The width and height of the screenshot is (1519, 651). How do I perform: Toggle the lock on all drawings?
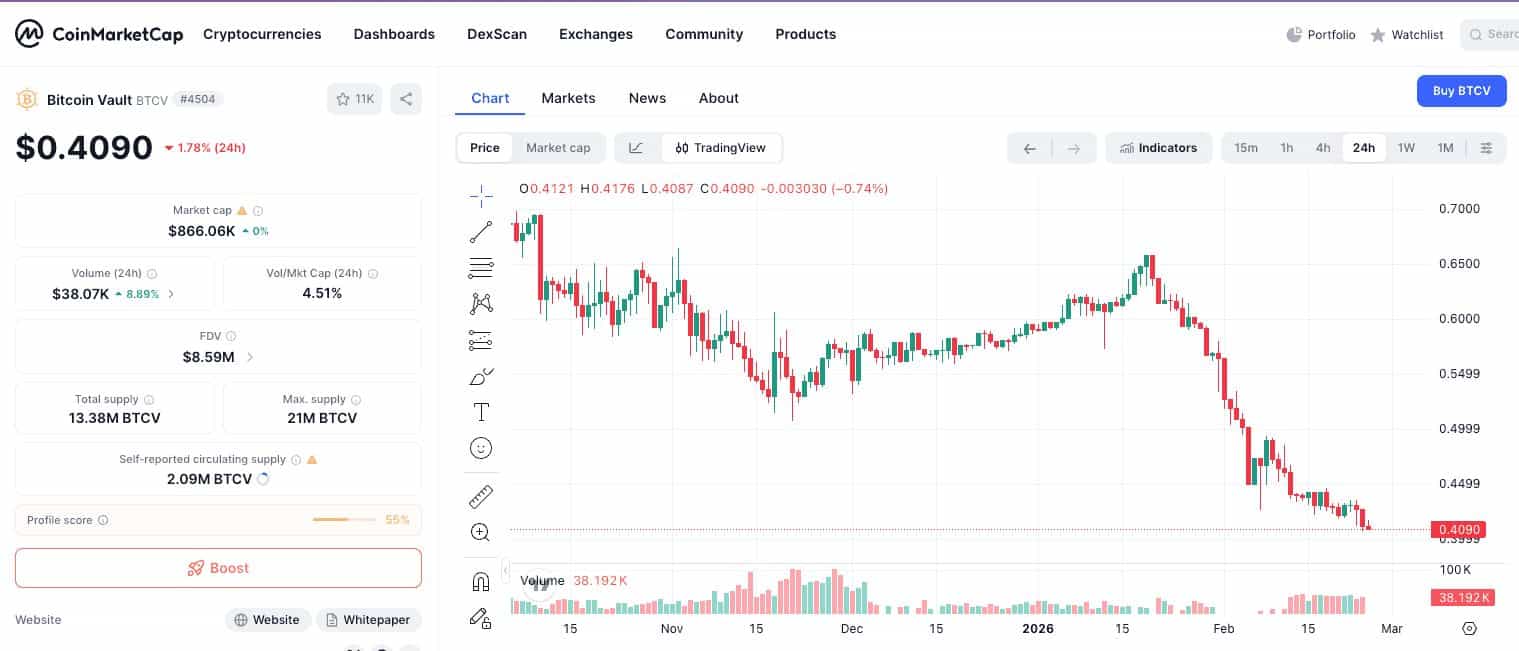pyautogui.click(x=481, y=619)
